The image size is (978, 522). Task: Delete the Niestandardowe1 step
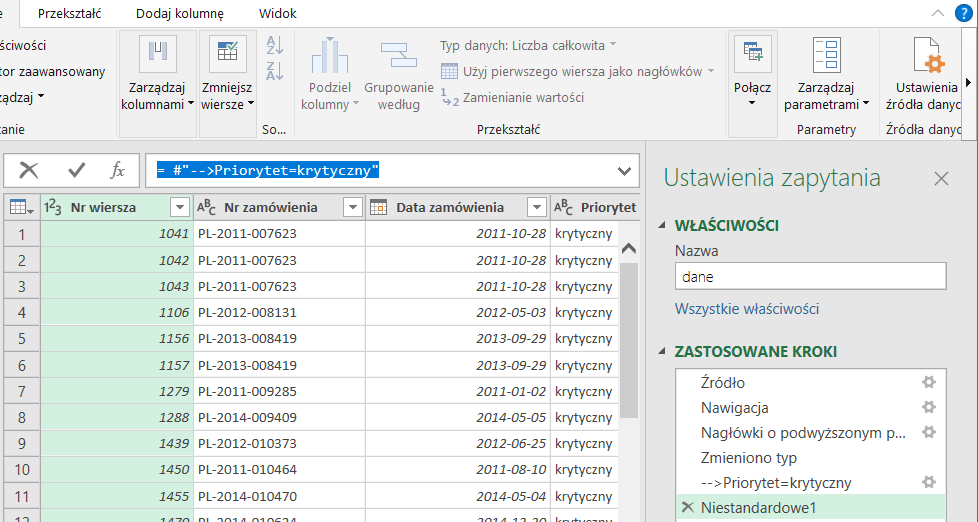(x=686, y=508)
